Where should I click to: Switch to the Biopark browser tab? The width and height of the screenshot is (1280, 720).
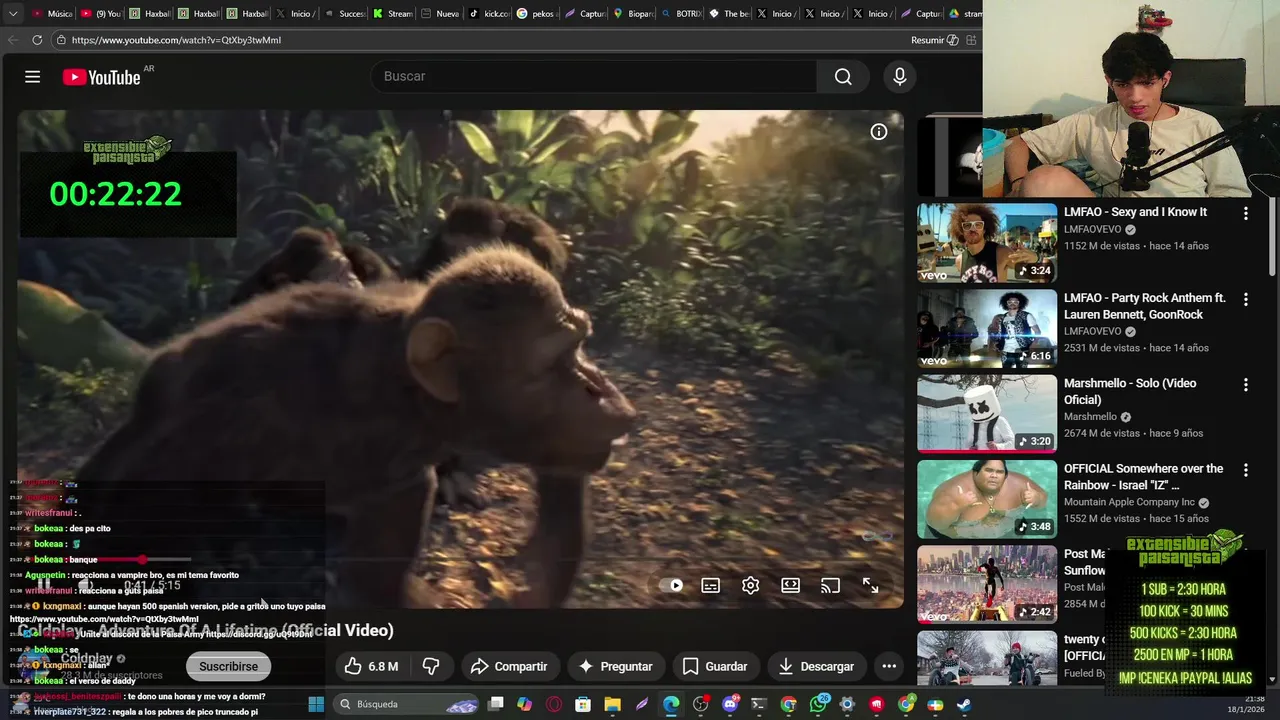tap(634, 14)
